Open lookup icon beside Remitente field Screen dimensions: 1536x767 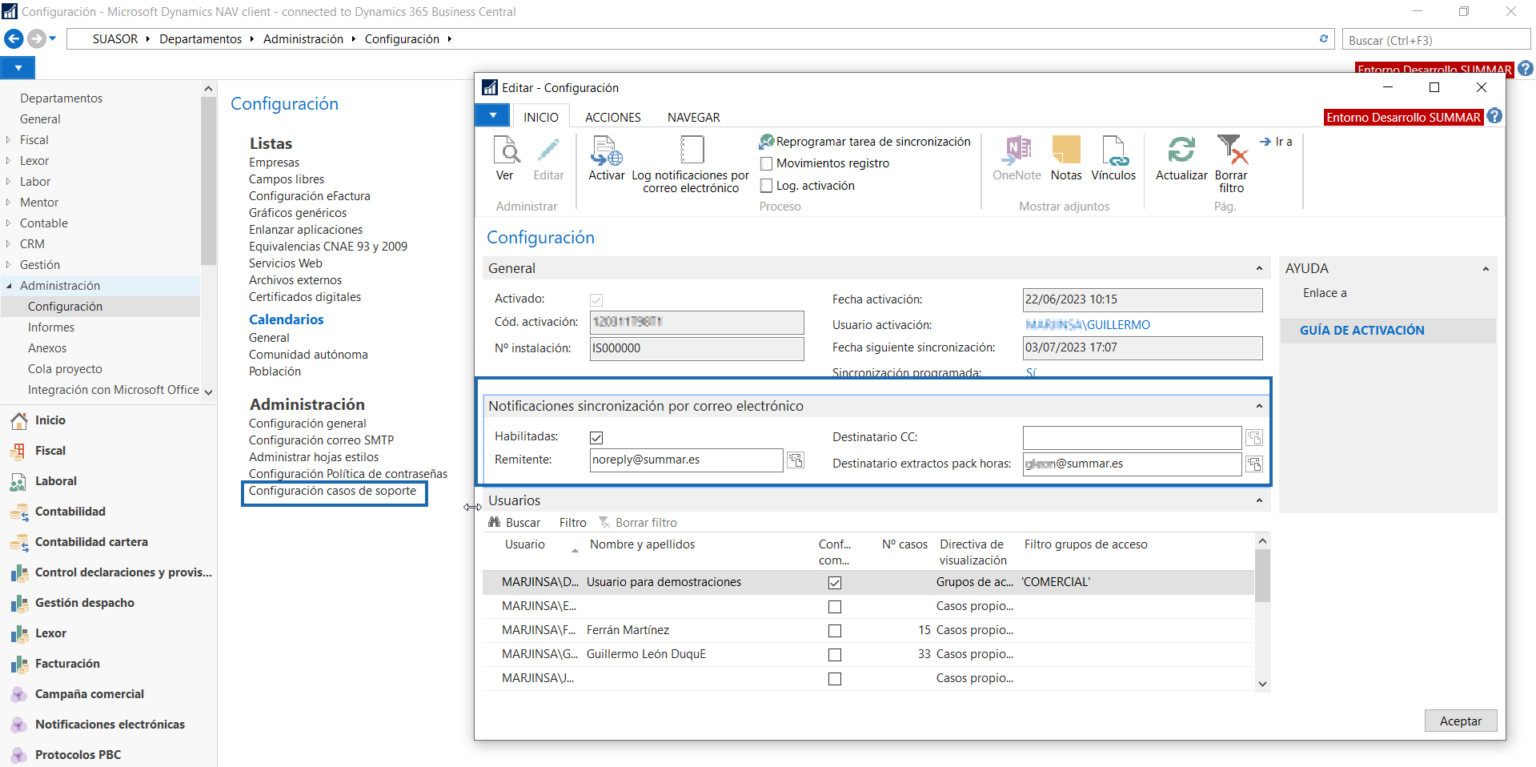795,460
